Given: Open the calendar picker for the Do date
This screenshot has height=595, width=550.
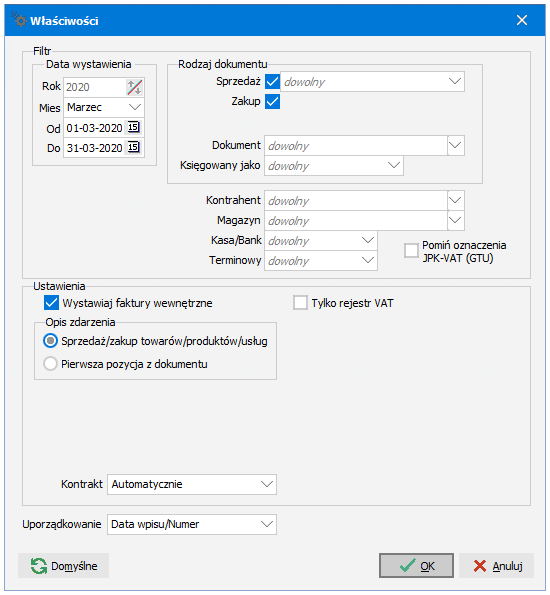Looking at the screenshot, I should [133, 147].
